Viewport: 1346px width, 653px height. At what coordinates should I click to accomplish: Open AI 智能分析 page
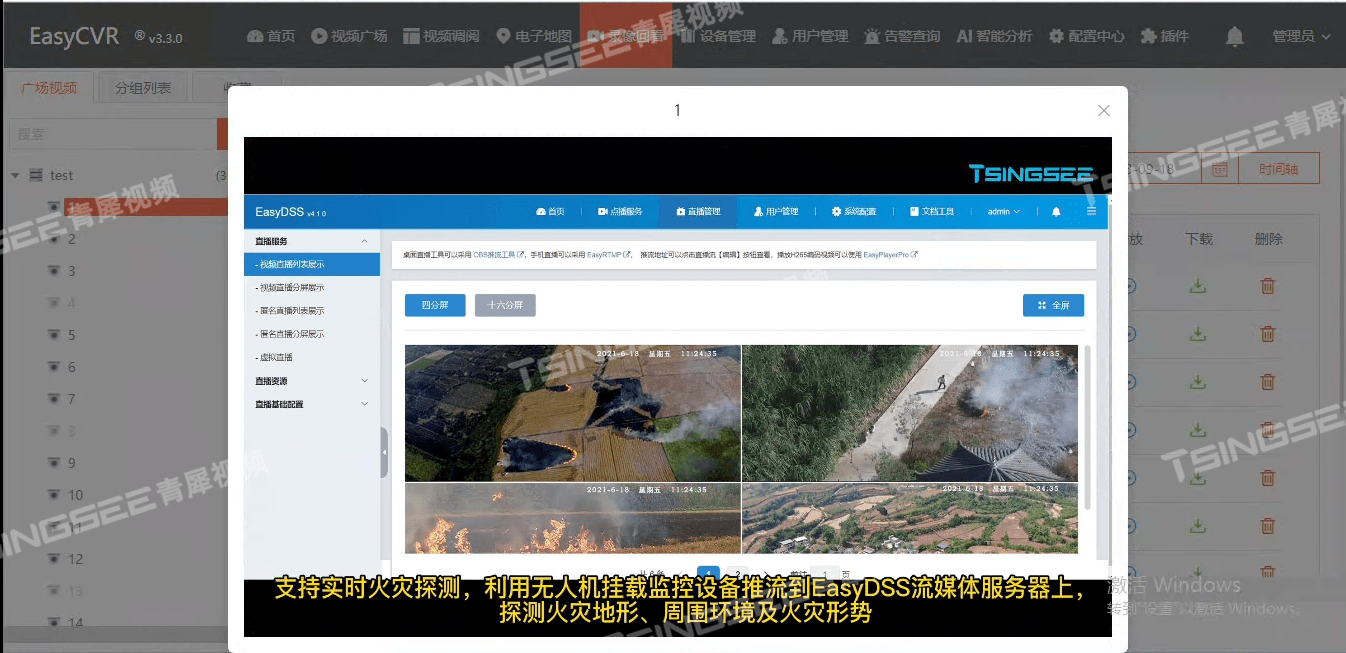994,36
